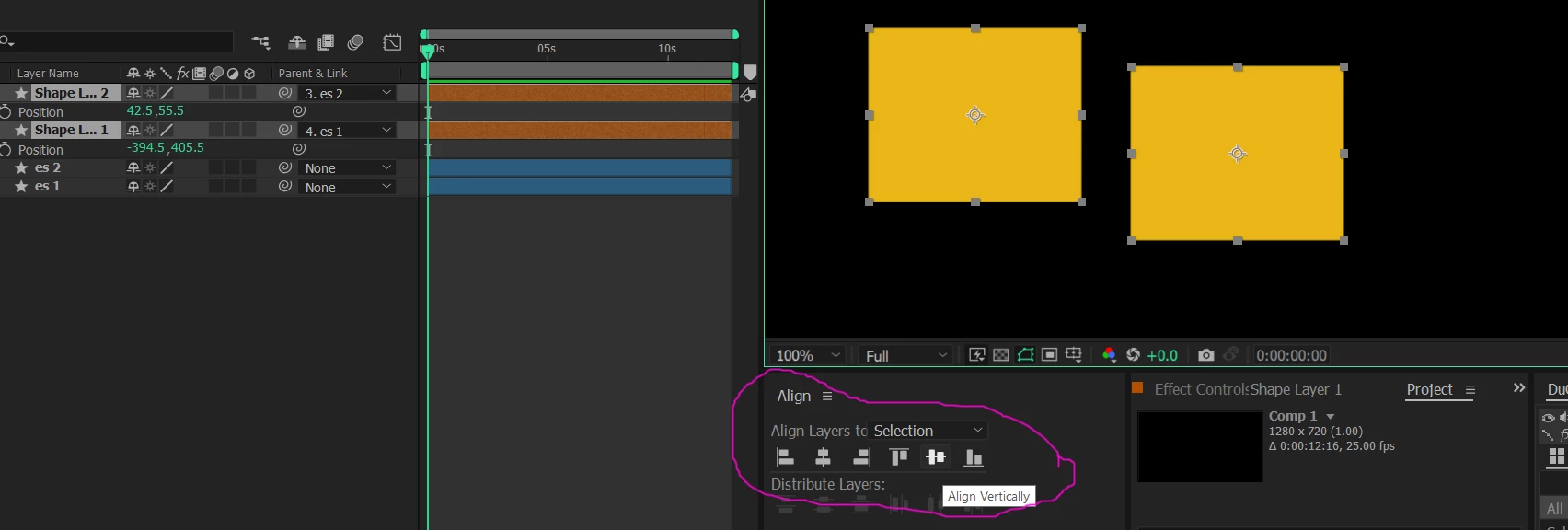Screen dimensions: 1568x530
Task: Click the timeline-wide Hide Shy Layers switch
Action: [297, 42]
